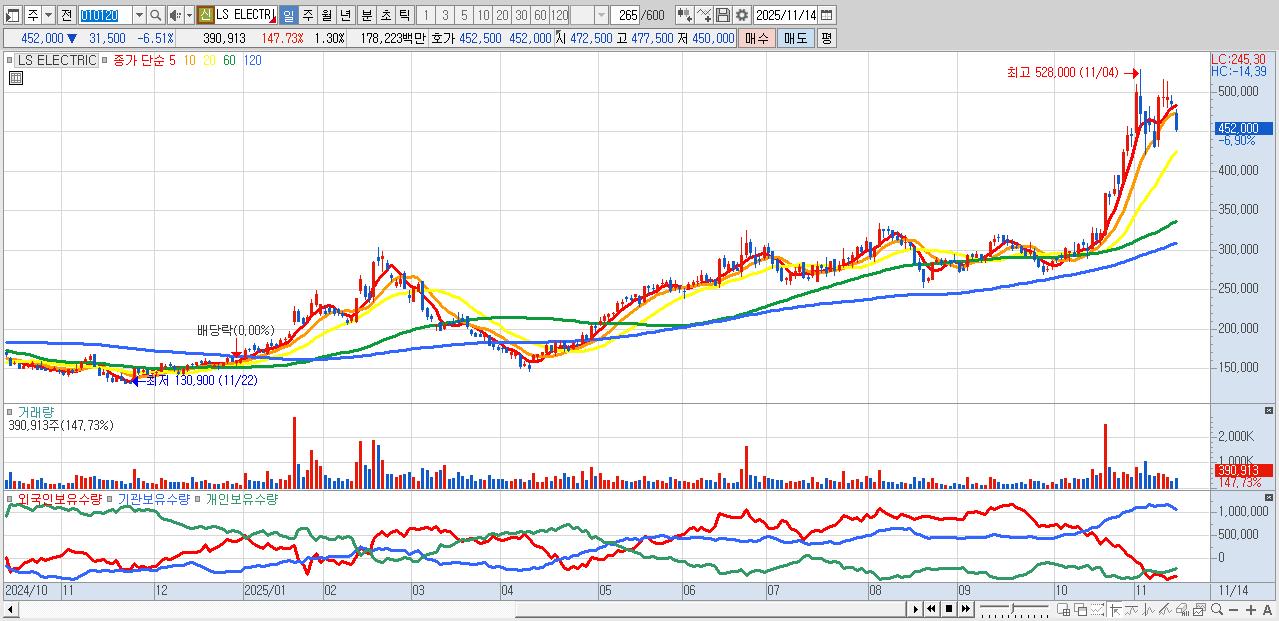
Task: Select the 일 (daily) period toggle
Action: [288, 15]
